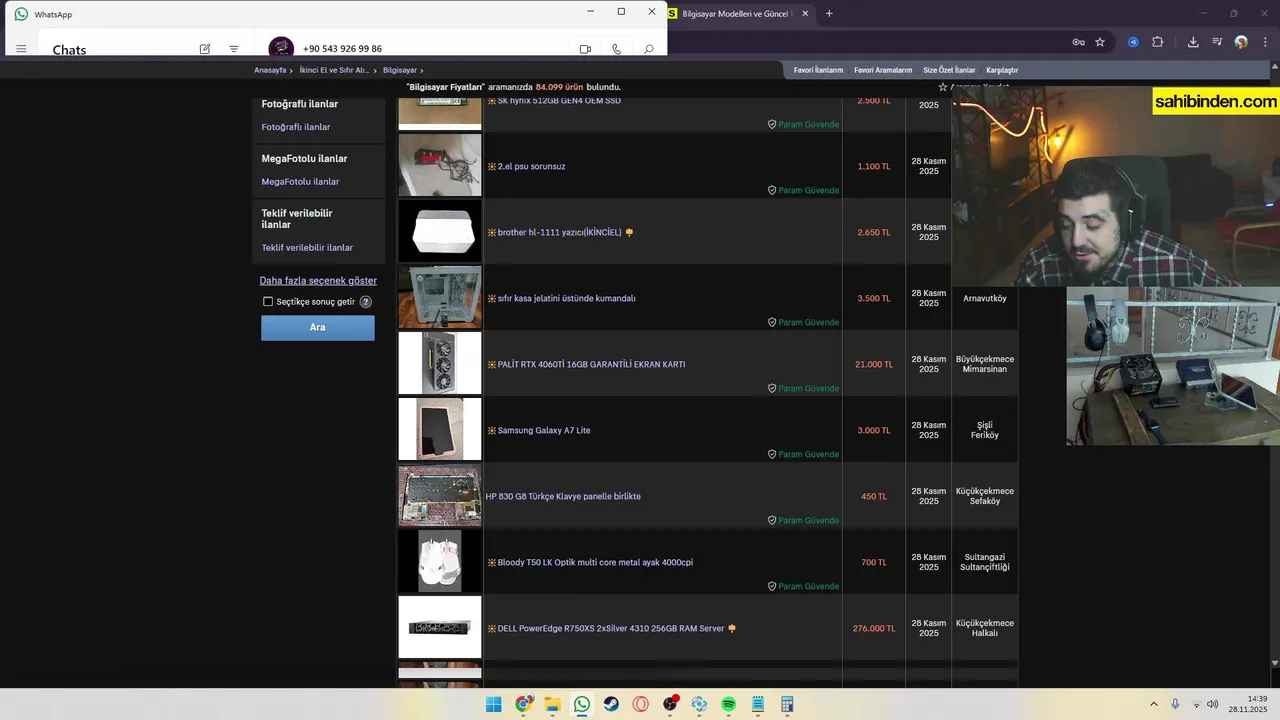Open Chrome media controls icon
This screenshot has height=720, width=1280.
click(x=1217, y=42)
